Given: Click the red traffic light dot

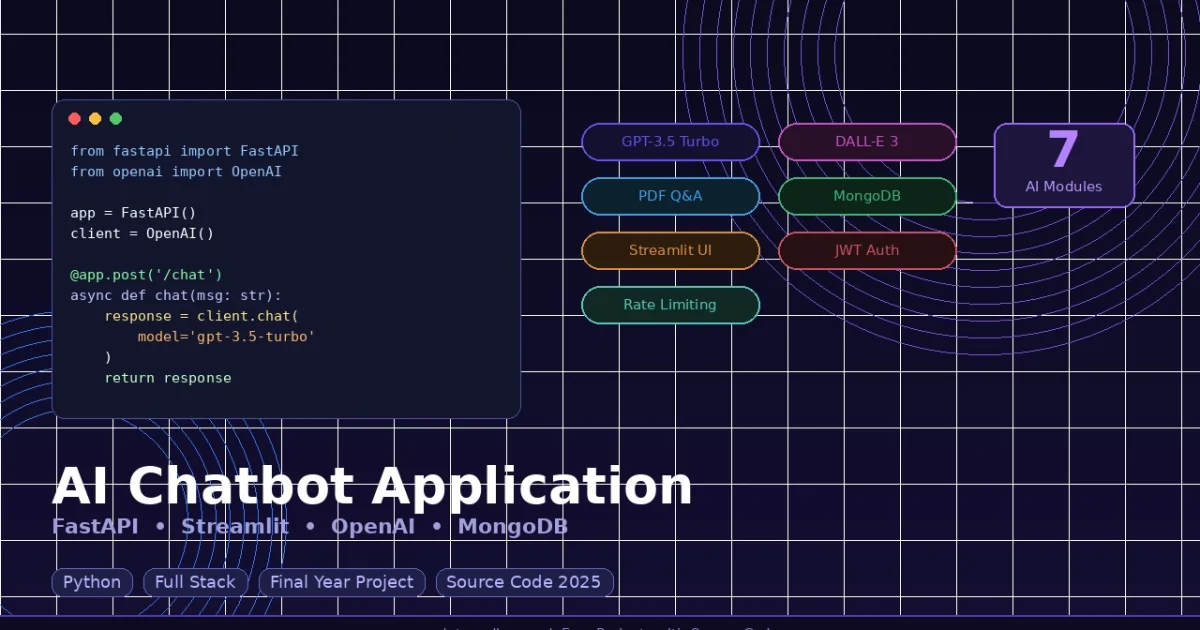Looking at the screenshot, I should click(x=75, y=118).
